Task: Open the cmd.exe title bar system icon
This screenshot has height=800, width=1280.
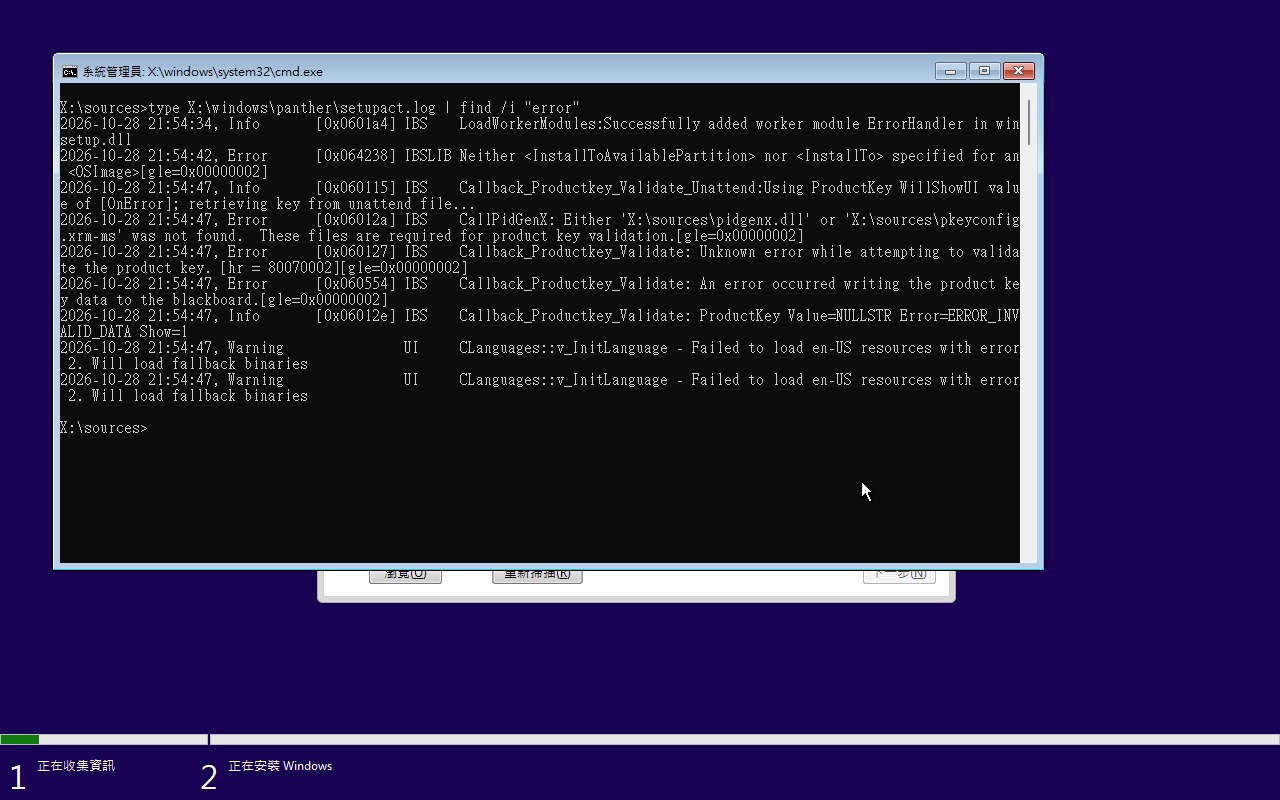Action: click(x=69, y=71)
